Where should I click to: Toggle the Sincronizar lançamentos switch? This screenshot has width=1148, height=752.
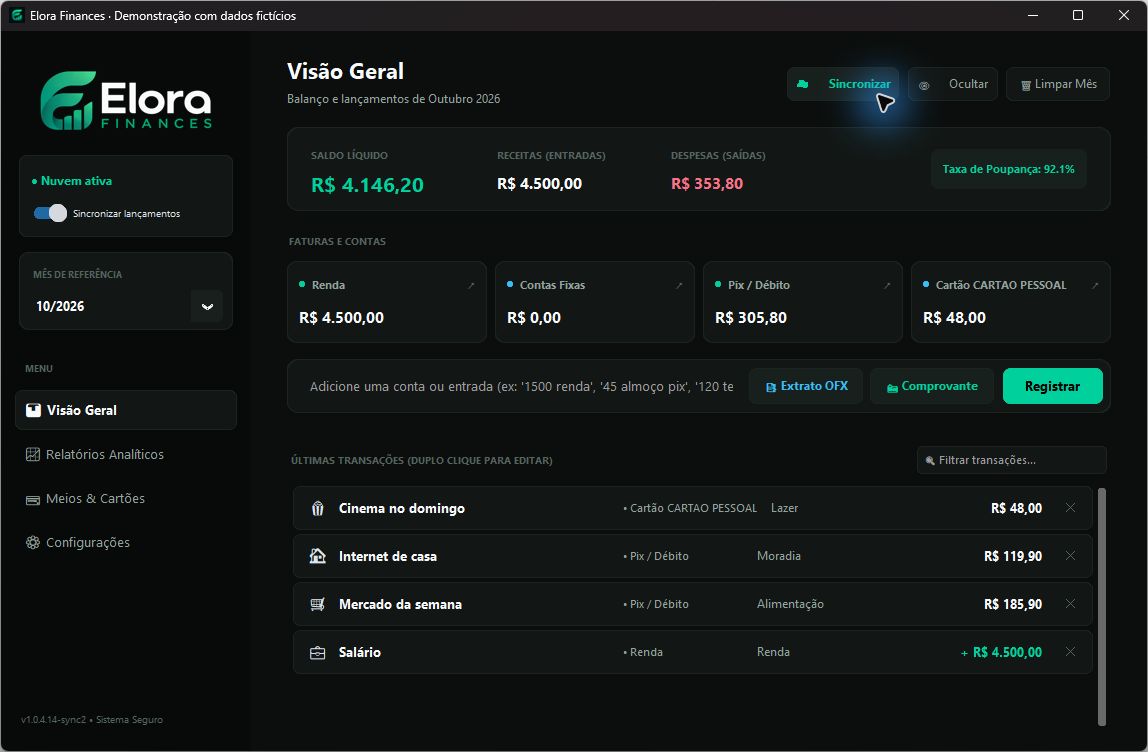point(50,213)
